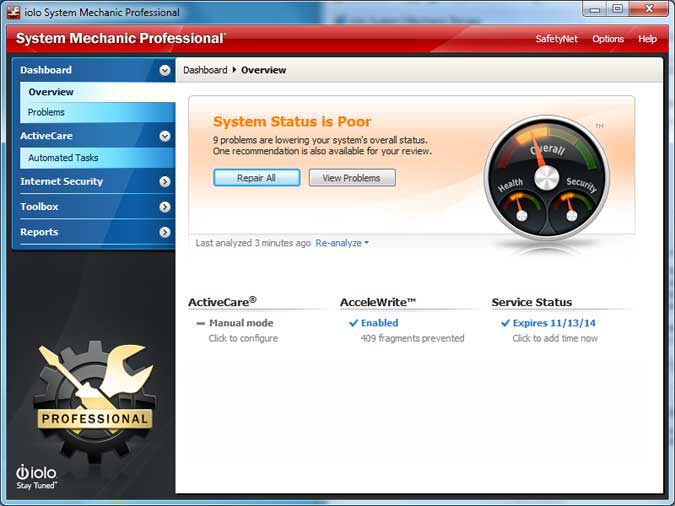Expand the Reports section arrow
Screen dimensions: 675x506
tap(164, 233)
